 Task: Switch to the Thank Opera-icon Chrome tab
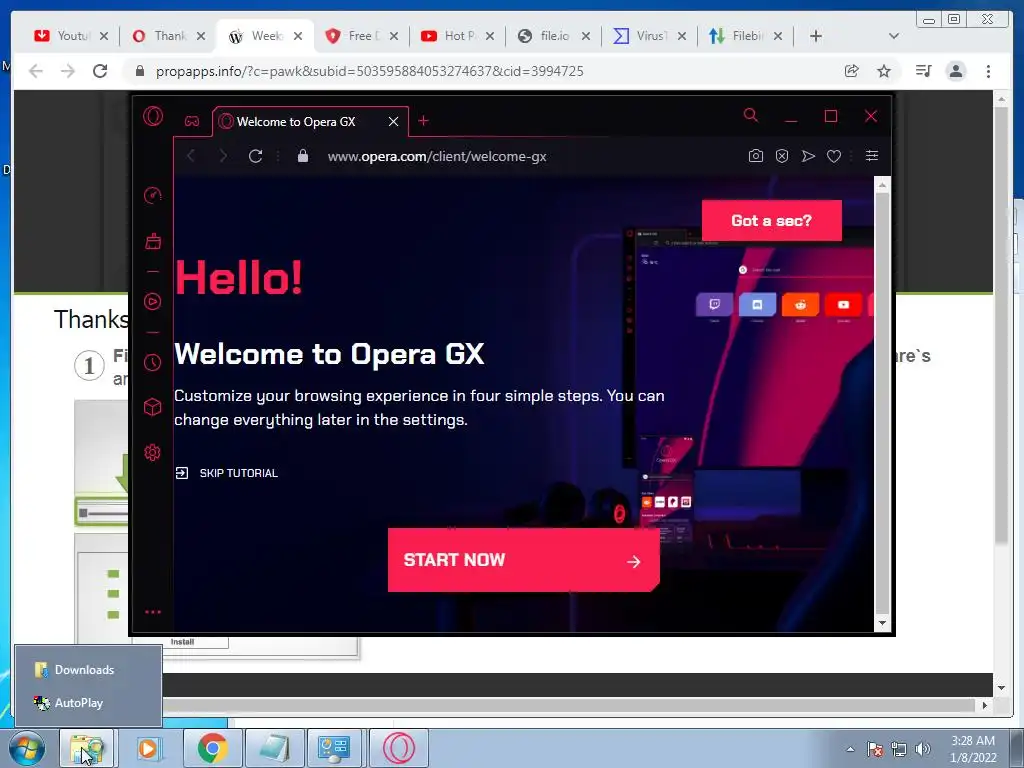(x=169, y=36)
